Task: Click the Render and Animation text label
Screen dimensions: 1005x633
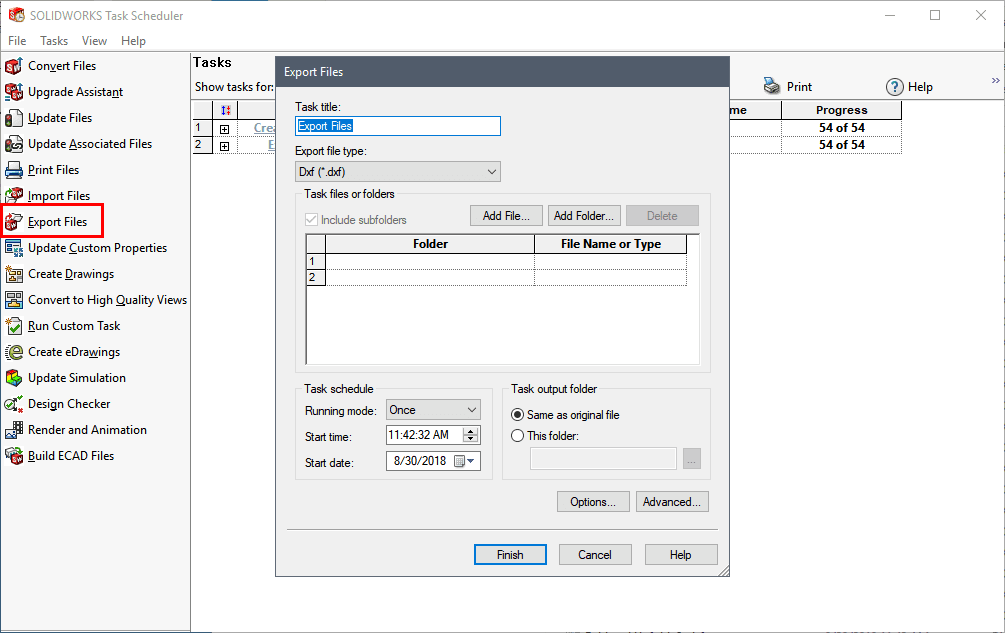Action: pyautogui.click(x=87, y=430)
